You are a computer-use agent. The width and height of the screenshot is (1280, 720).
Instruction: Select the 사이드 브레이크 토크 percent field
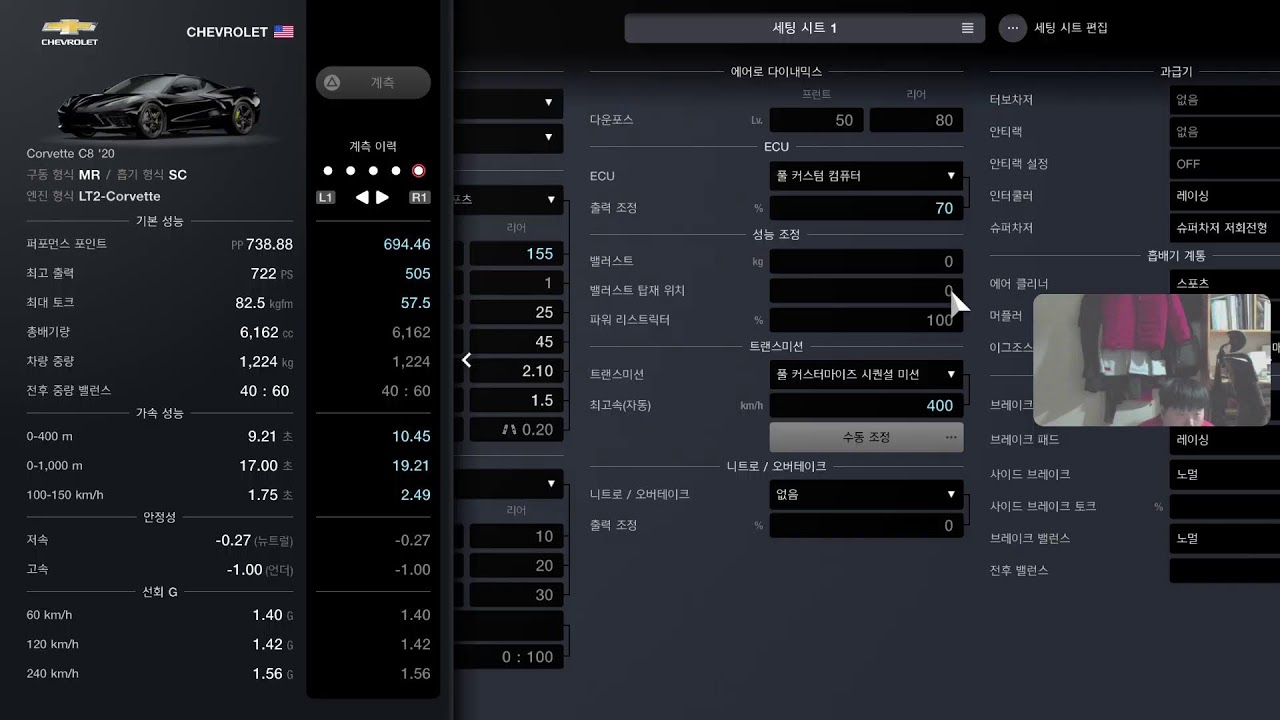point(1224,506)
